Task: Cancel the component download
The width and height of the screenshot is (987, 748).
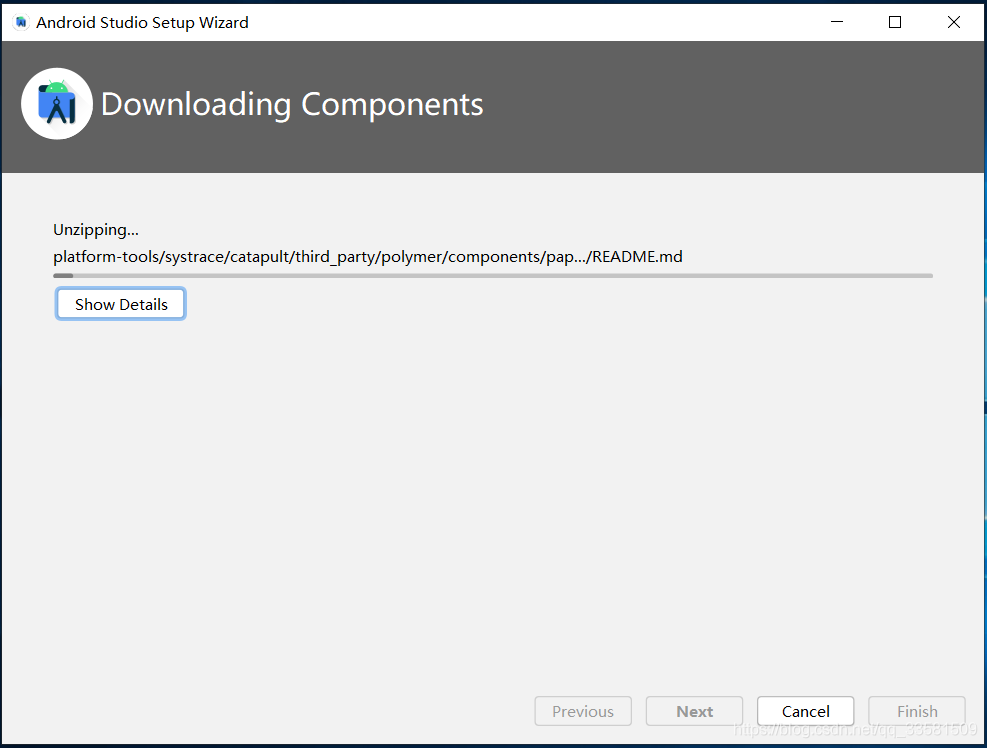Action: pos(806,711)
